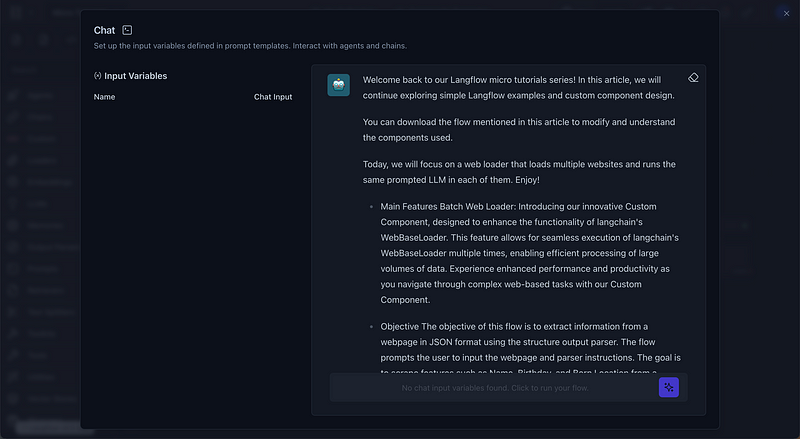800x439 pixels.
Task: Click the "You can download the flow" paragraph
Action: (518, 129)
